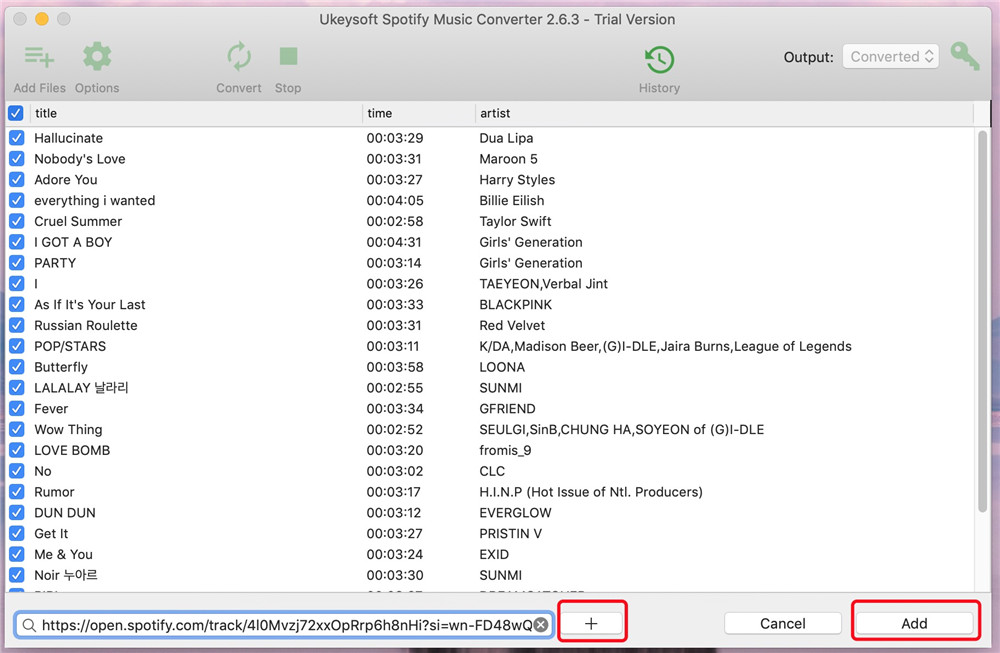Open the History clock icon
The image size is (1000, 653).
pos(659,60)
